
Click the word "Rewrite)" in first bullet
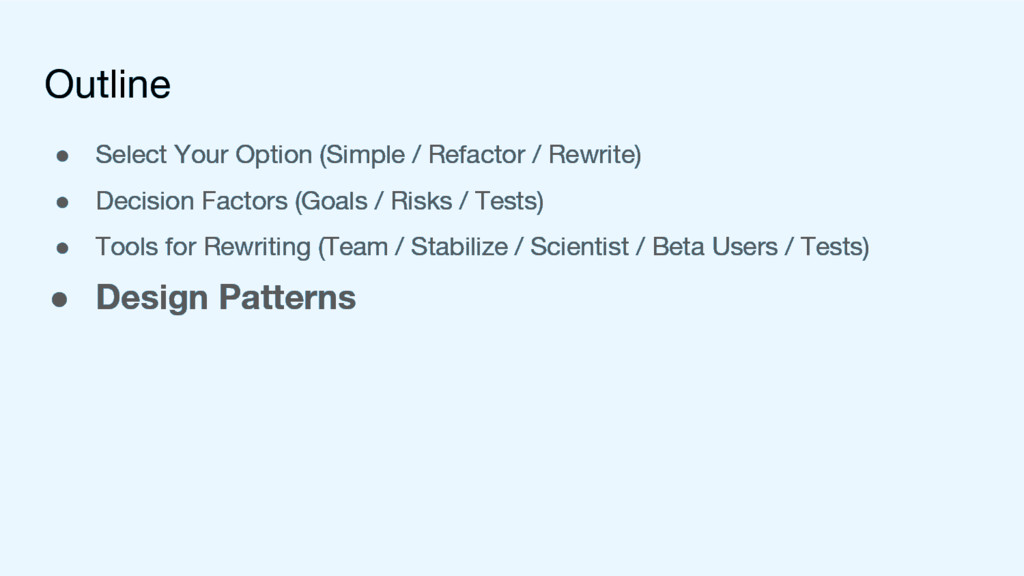pos(595,155)
